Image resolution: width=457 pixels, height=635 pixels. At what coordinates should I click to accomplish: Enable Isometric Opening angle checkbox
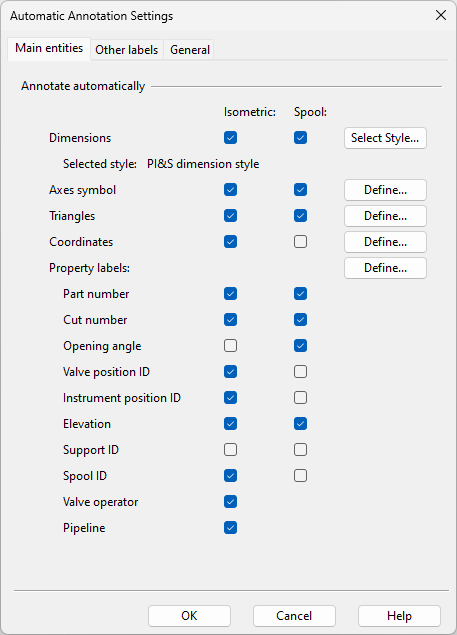point(231,346)
